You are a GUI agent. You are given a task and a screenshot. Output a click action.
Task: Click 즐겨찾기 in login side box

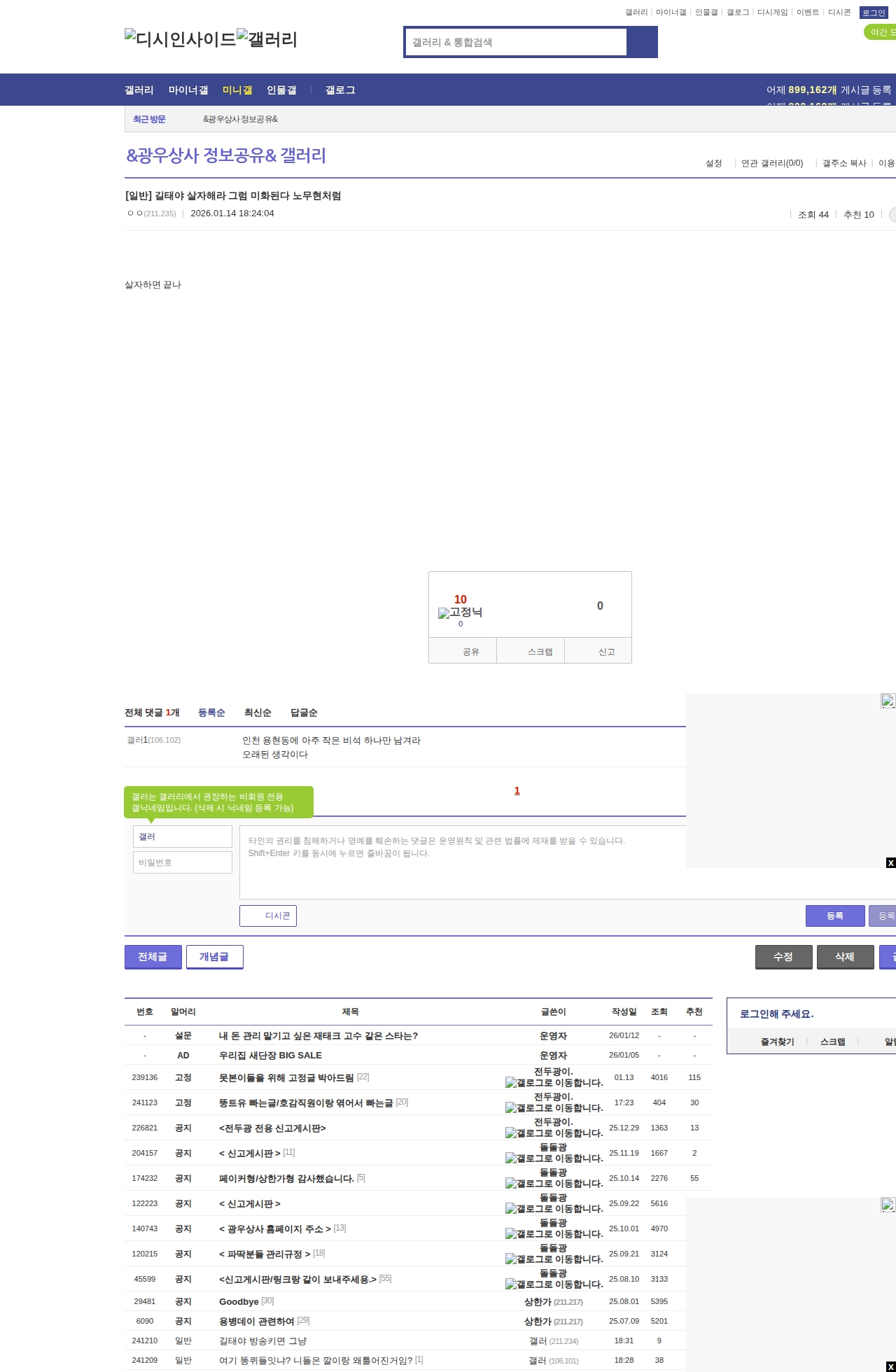[x=777, y=1042]
